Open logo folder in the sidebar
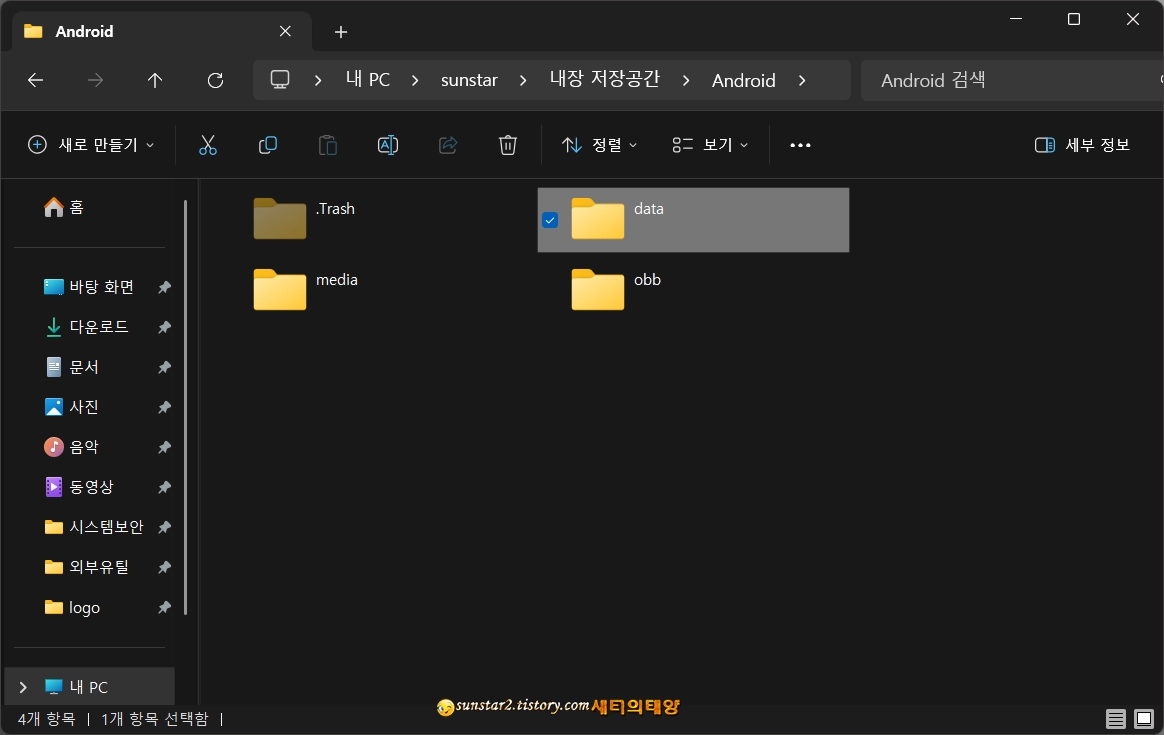The image size is (1164, 735). pyautogui.click(x=72, y=607)
